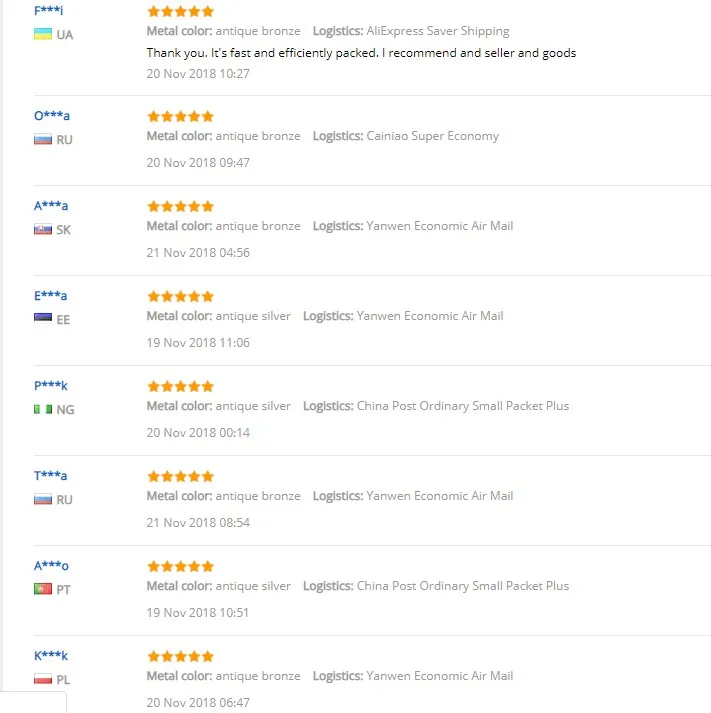Click the Poland flag next to PL
Image resolution: width=711 pixels, height=713 pixels.
pyautogui.click(x=43, y=679)
